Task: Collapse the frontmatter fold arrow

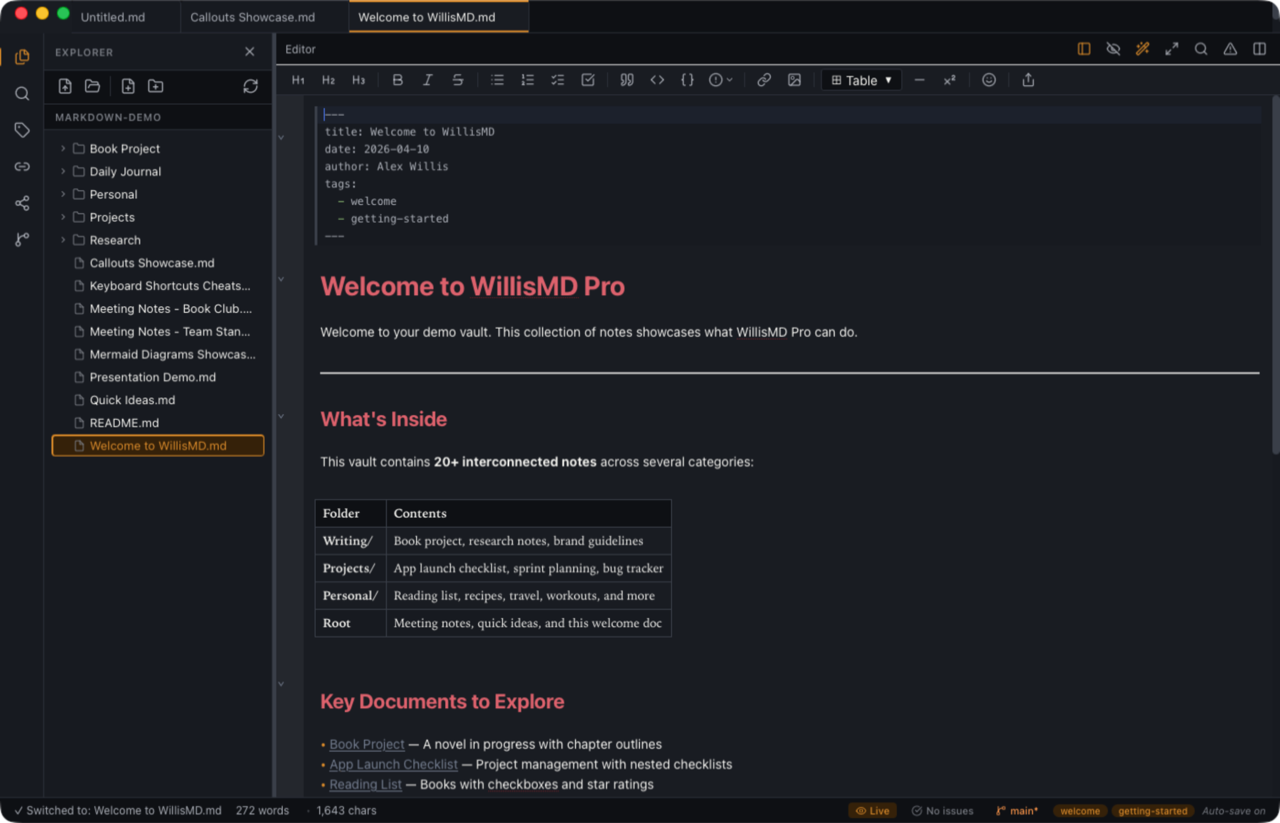Action: point(281,137)
